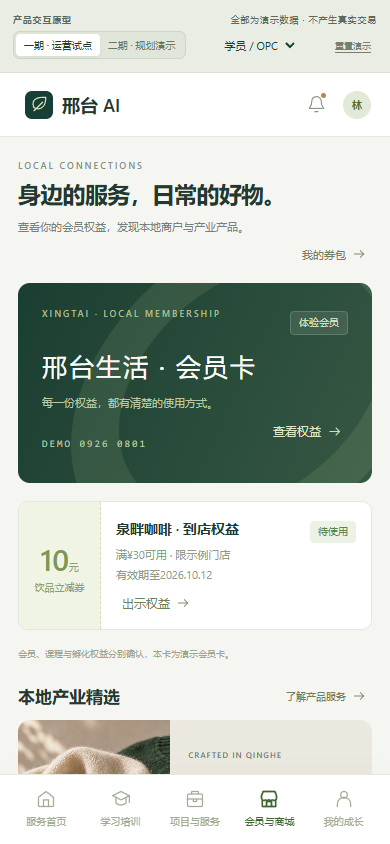
Task: Switch to 二期·规划演示 mode
Action: (141, 46)
